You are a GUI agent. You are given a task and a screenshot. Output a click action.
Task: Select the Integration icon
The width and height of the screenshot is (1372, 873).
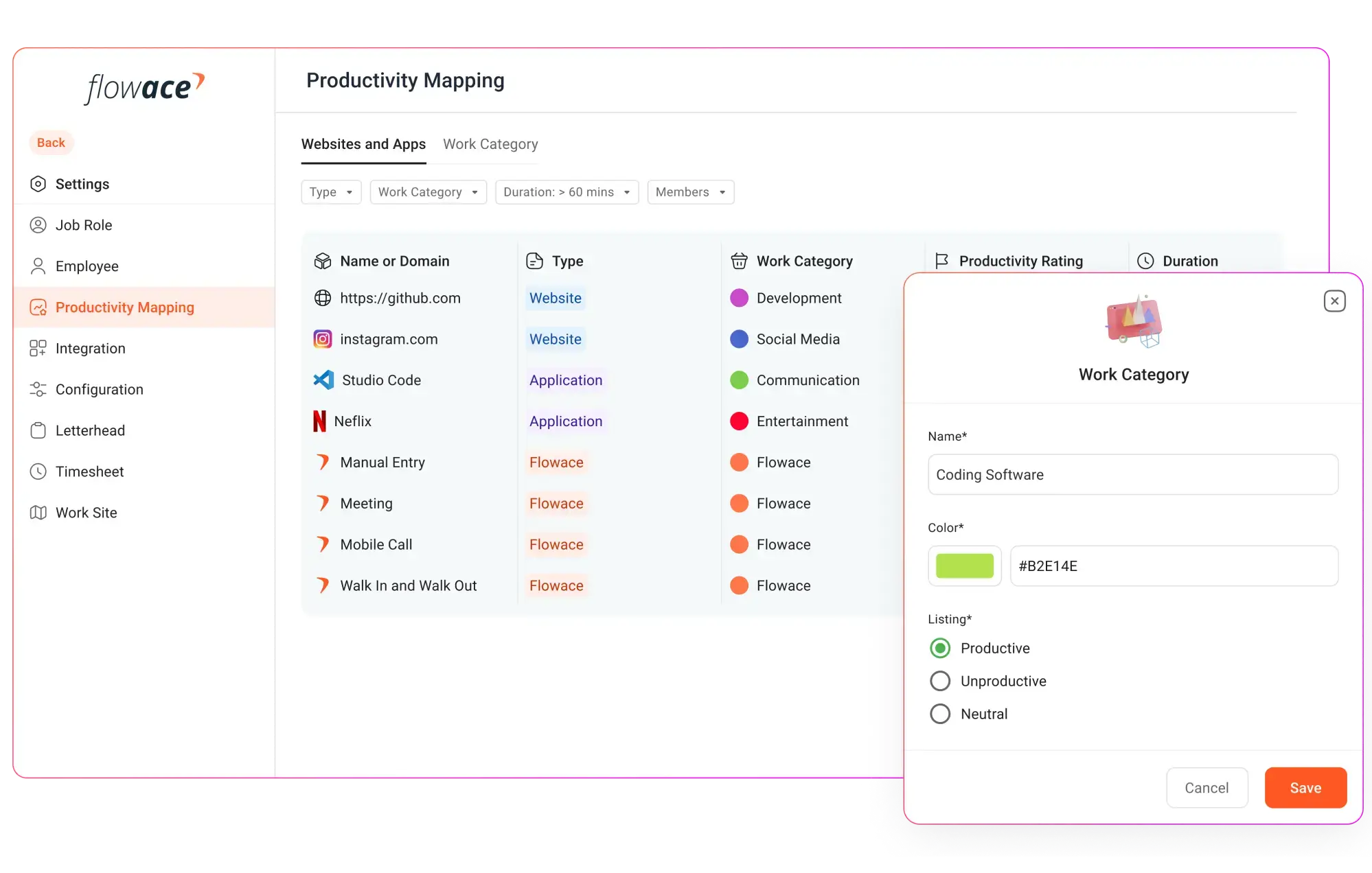(x=38, y=348)
